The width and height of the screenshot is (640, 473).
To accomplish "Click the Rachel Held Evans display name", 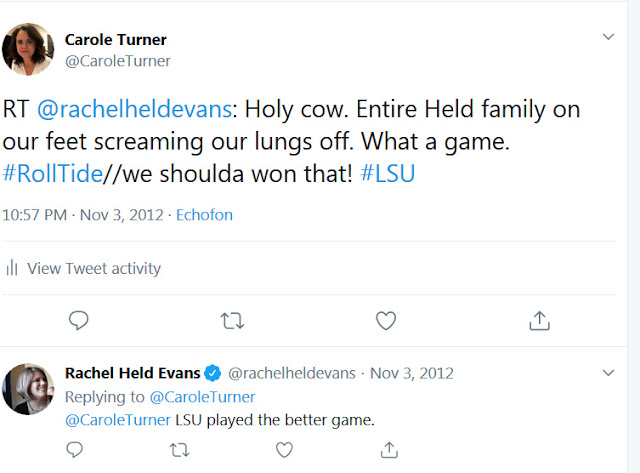I will [131, 373].
